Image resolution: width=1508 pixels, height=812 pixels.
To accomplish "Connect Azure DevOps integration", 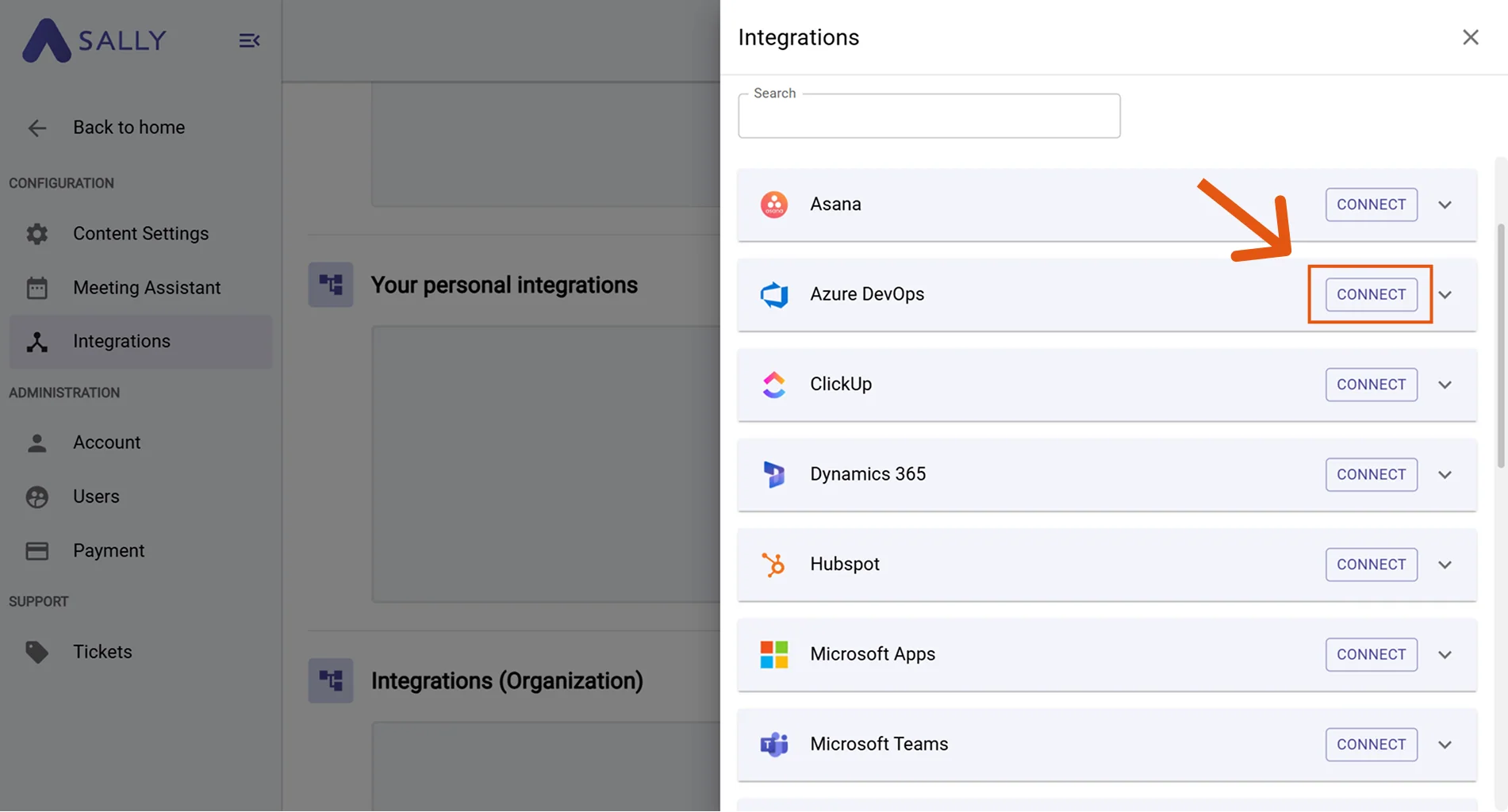I will (1371, 294).
